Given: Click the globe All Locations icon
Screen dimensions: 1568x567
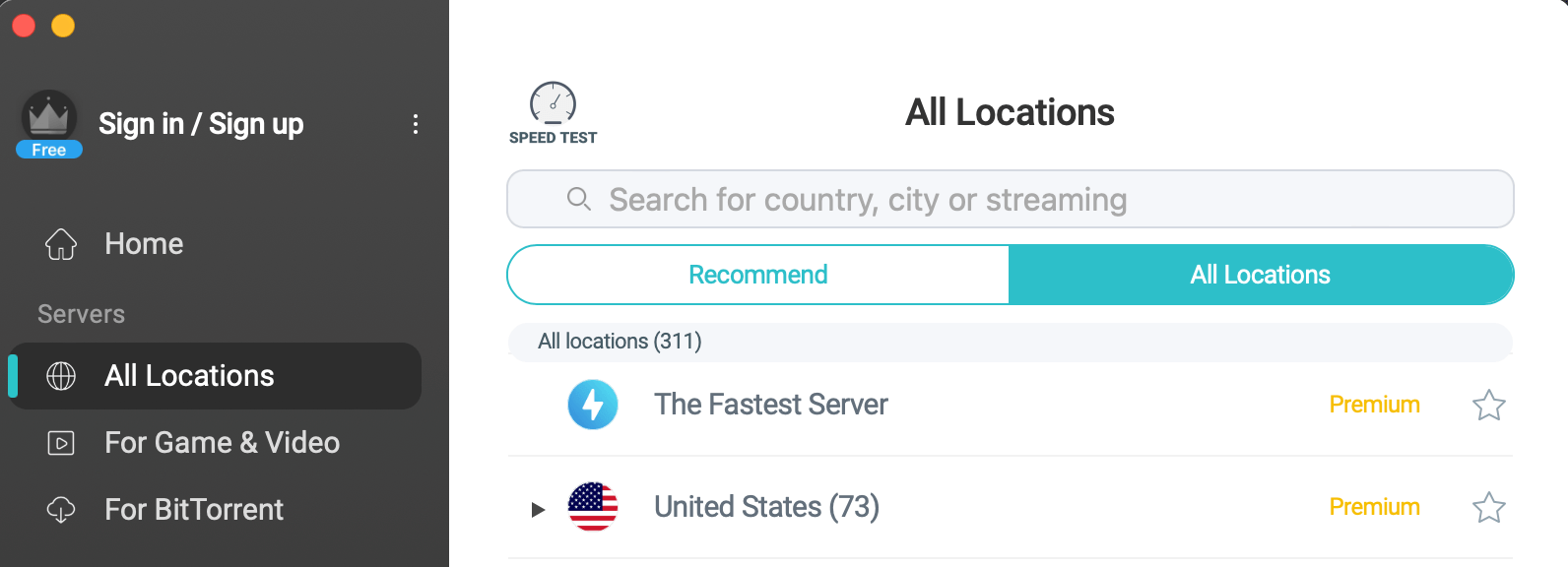Looking at the screenshot, I should pos(61,376).
